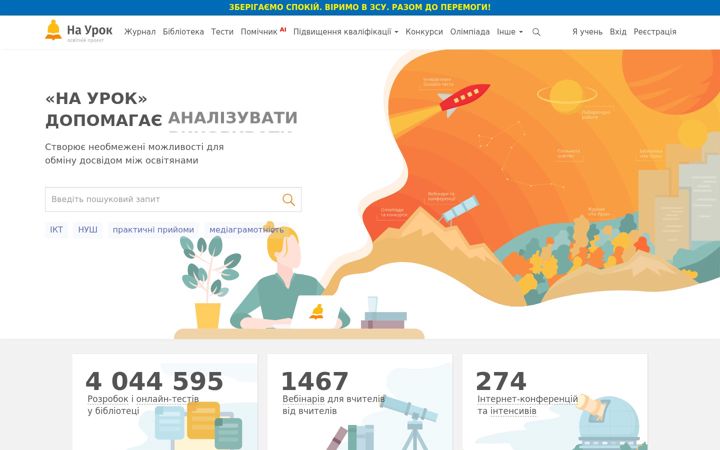The height and width of the screenshot is (450, 720).
Task: Open the search magnifier in the navbar
Action: 536,32
